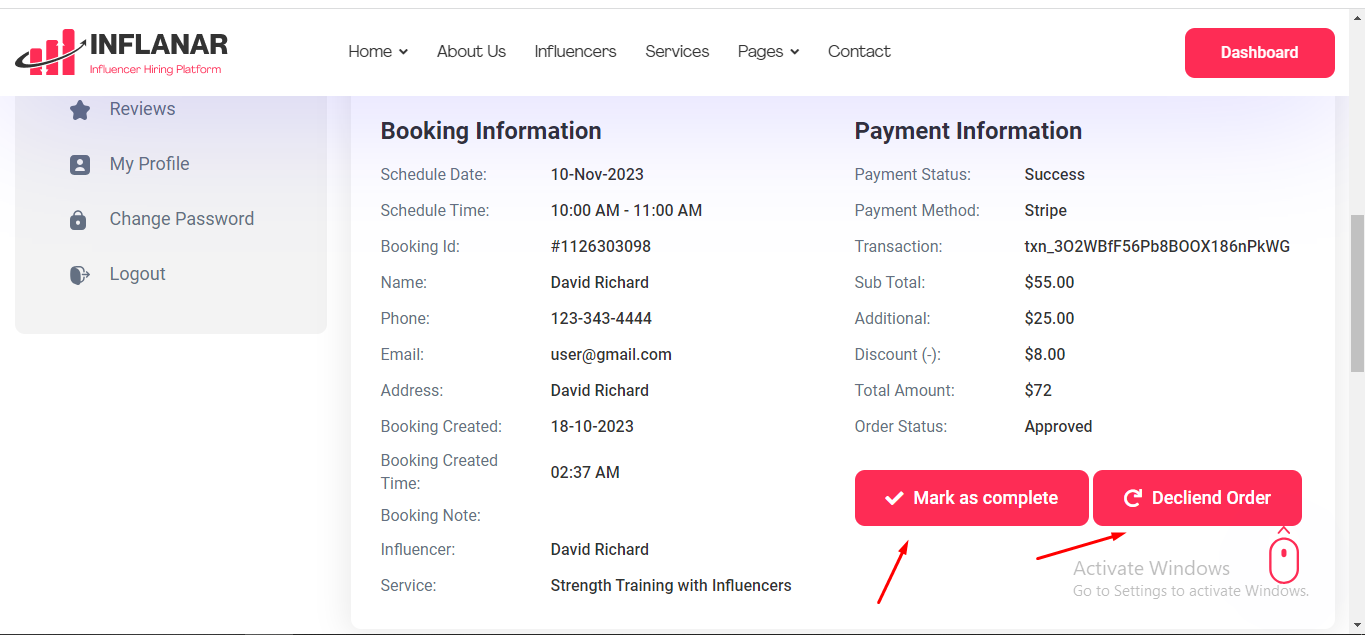Go to the Influencers menu item
Image resolution: width=1365 pixels, height=635 pixels.
(x=575, y=51)
